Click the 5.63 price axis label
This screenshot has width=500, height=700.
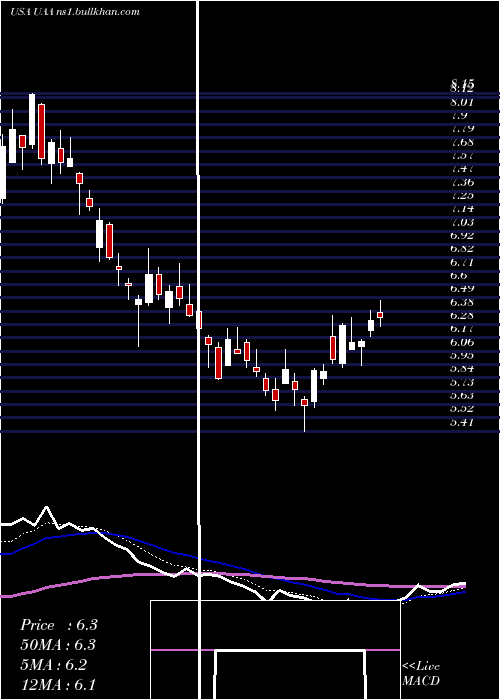(462, 396)
